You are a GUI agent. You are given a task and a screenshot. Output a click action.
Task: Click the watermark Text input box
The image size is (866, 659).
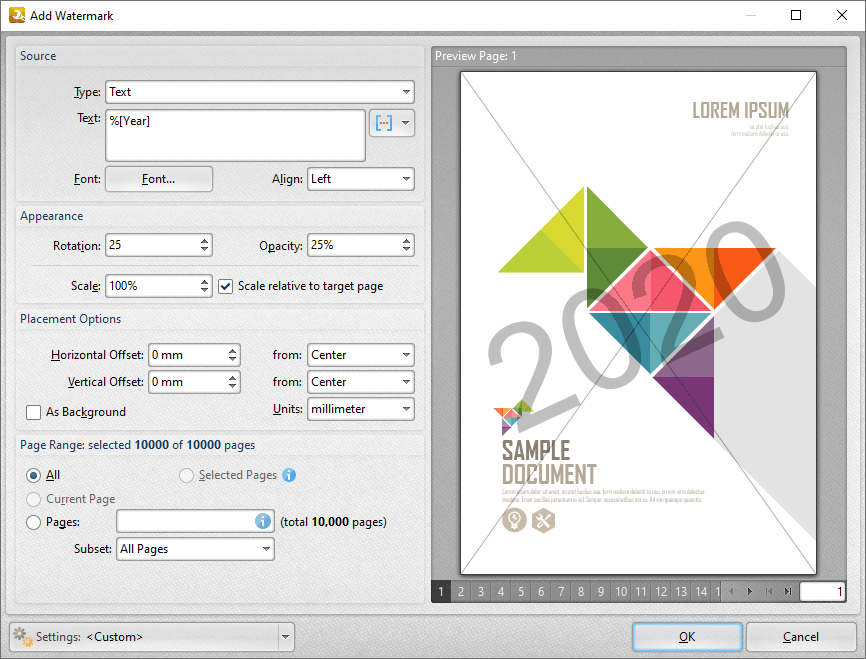pos(235,135)
